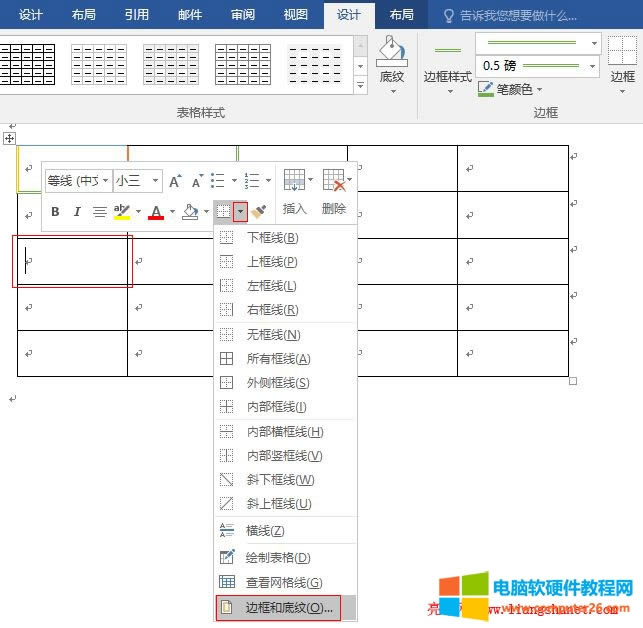The image size is (643, 628).
Task: Select 左框线(L) left border
Action: pyautogui.click(x=285, y=286)
